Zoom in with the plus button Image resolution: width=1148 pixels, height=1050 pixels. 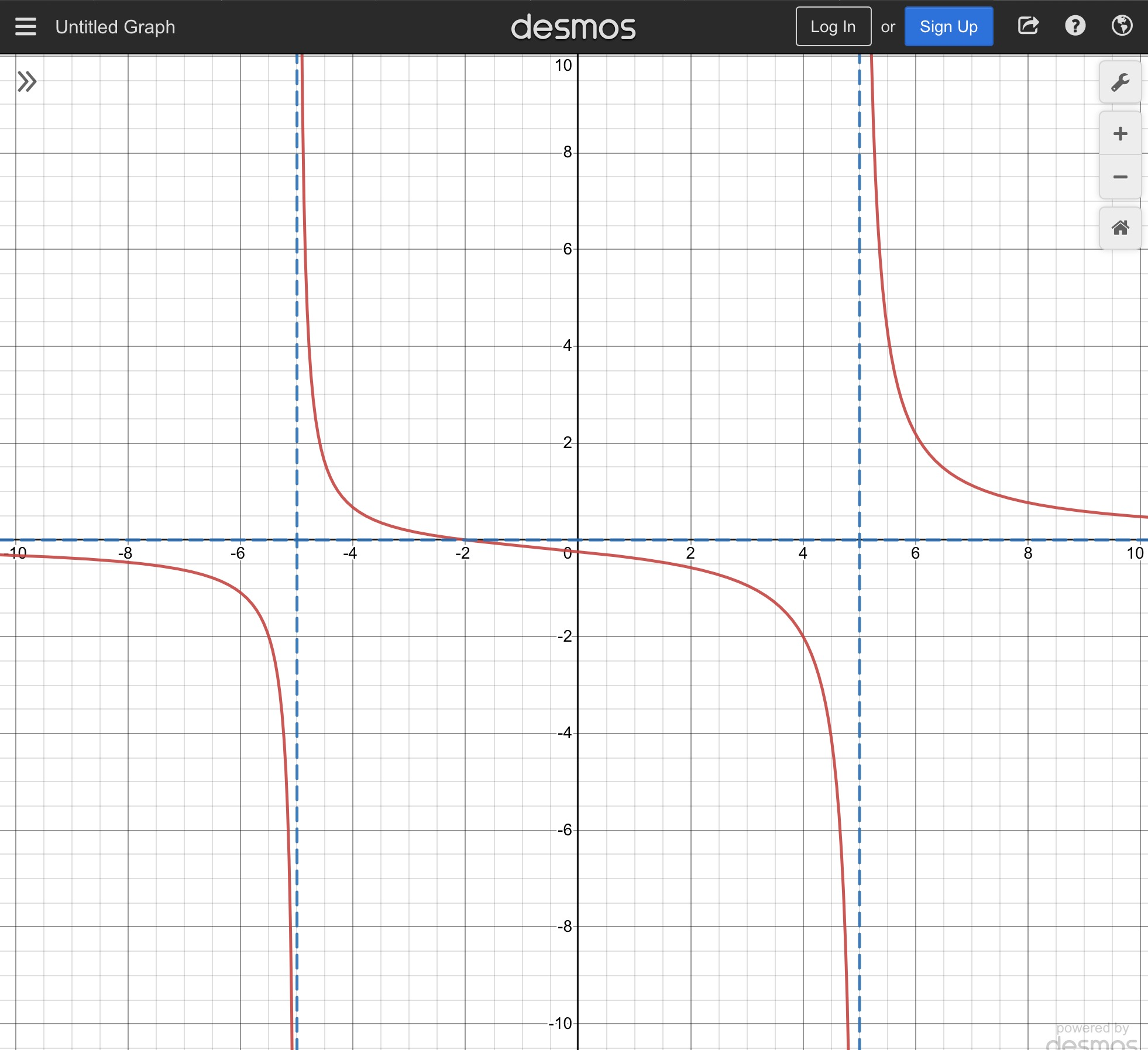tap(1120, 133)
